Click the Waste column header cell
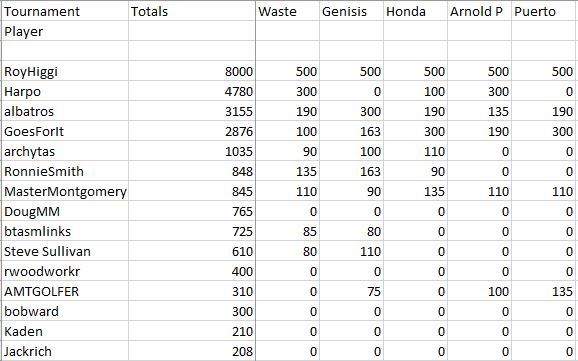Viewport: 578px width, 361px height. click(x=287, y=11)
